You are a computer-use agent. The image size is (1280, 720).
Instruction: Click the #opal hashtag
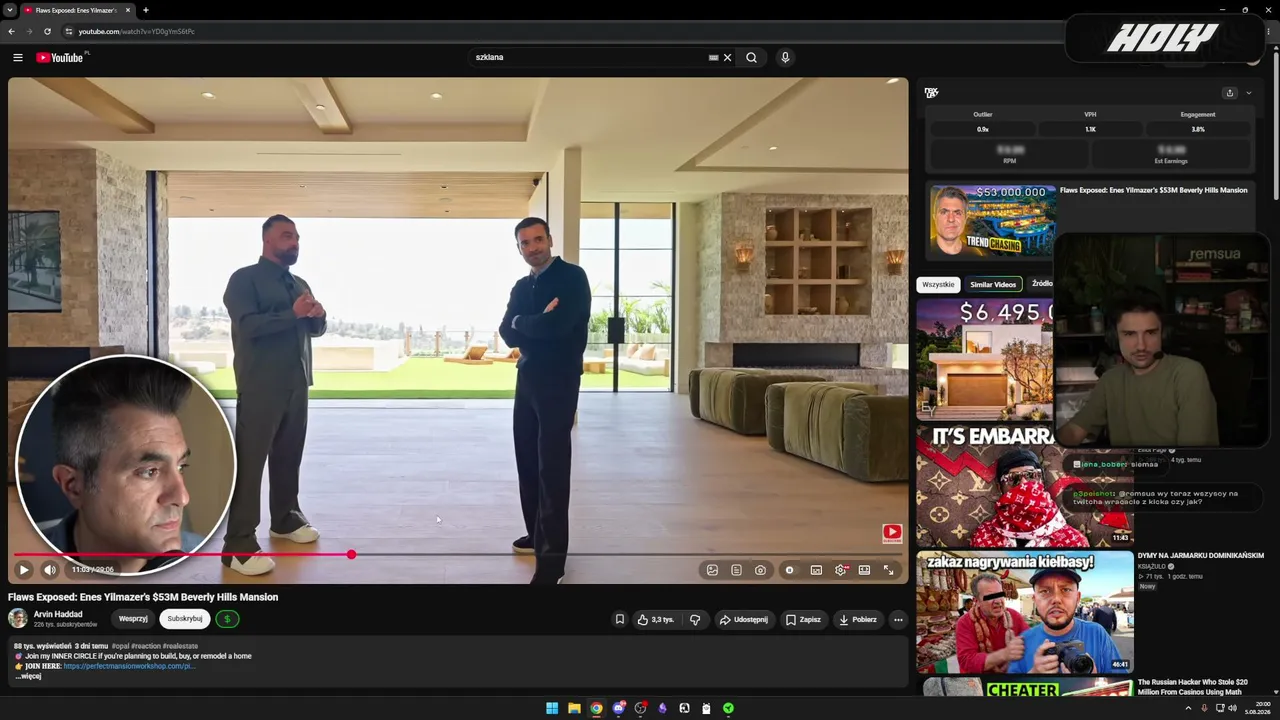click(x=121, y=646)
